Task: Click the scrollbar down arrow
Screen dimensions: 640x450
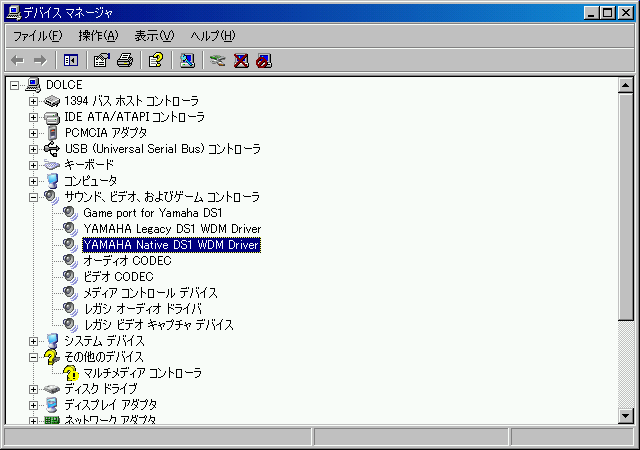Action: click(x=625, y=416)
